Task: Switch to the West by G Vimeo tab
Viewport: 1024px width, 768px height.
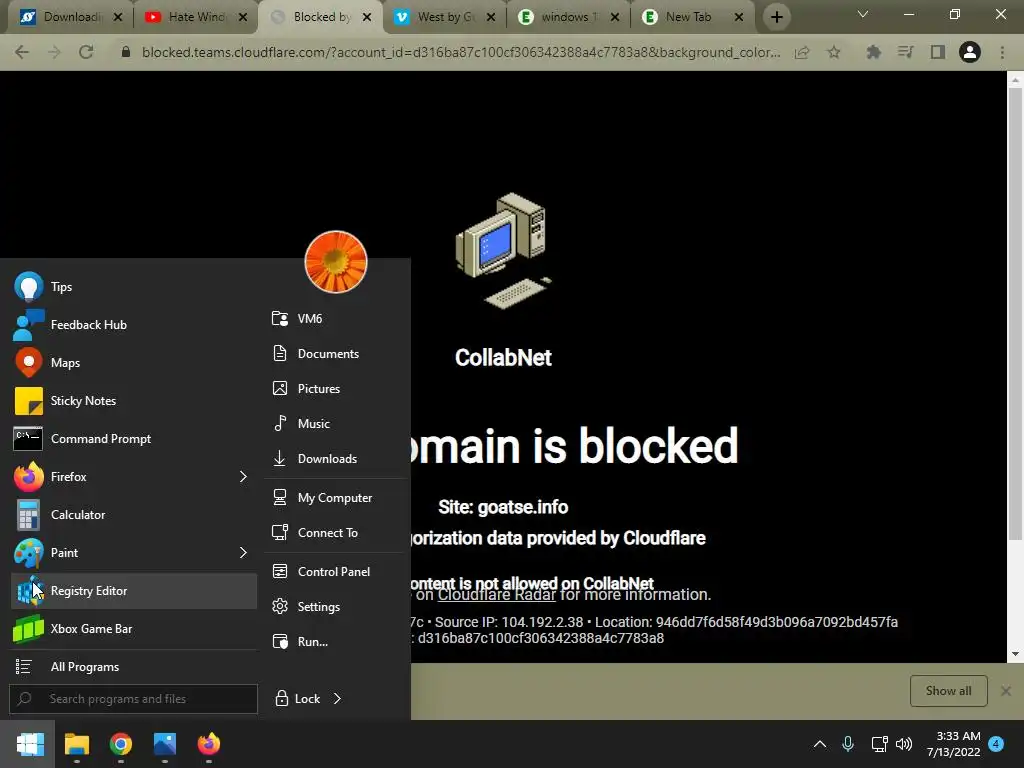Action: click(x=444, y=17)
